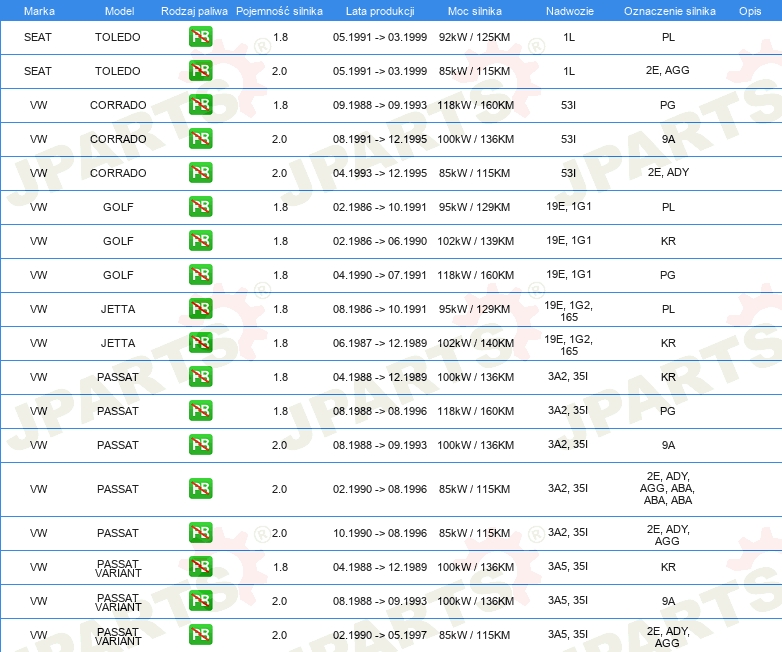Click engine code 9A in PASSAT VARIANT row
This screenshot has height=652, width=782.
(668, 601)
